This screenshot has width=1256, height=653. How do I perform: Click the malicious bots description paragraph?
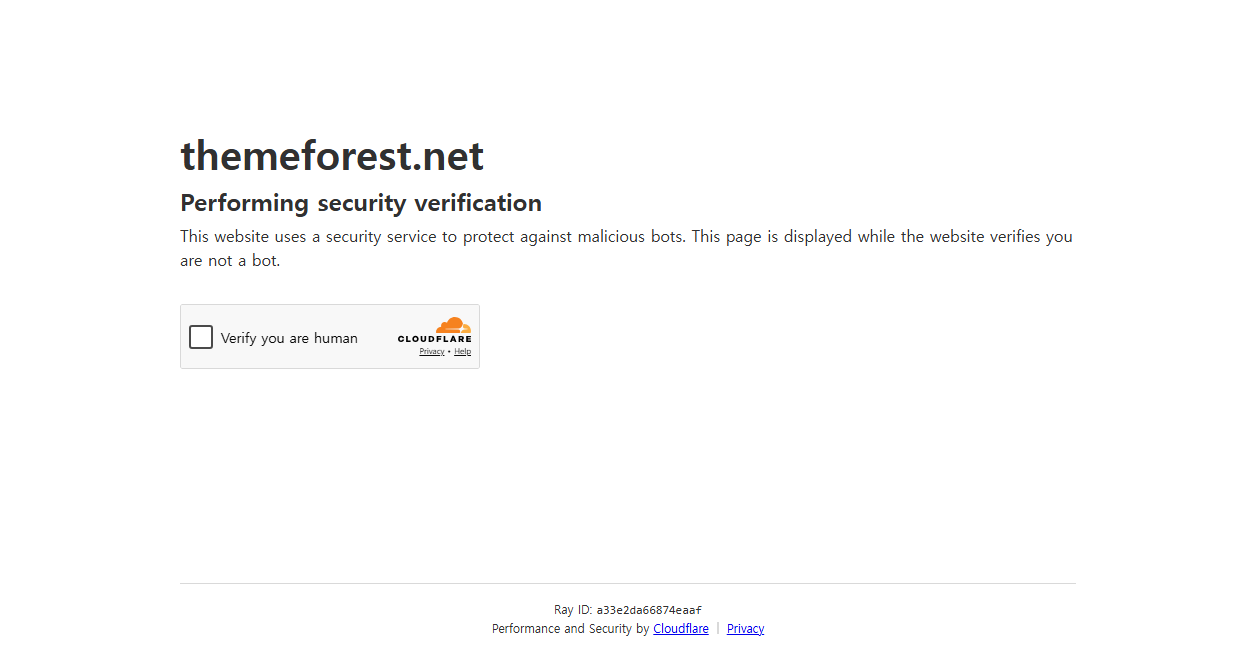pyautogui.click(x=626, y=249)
